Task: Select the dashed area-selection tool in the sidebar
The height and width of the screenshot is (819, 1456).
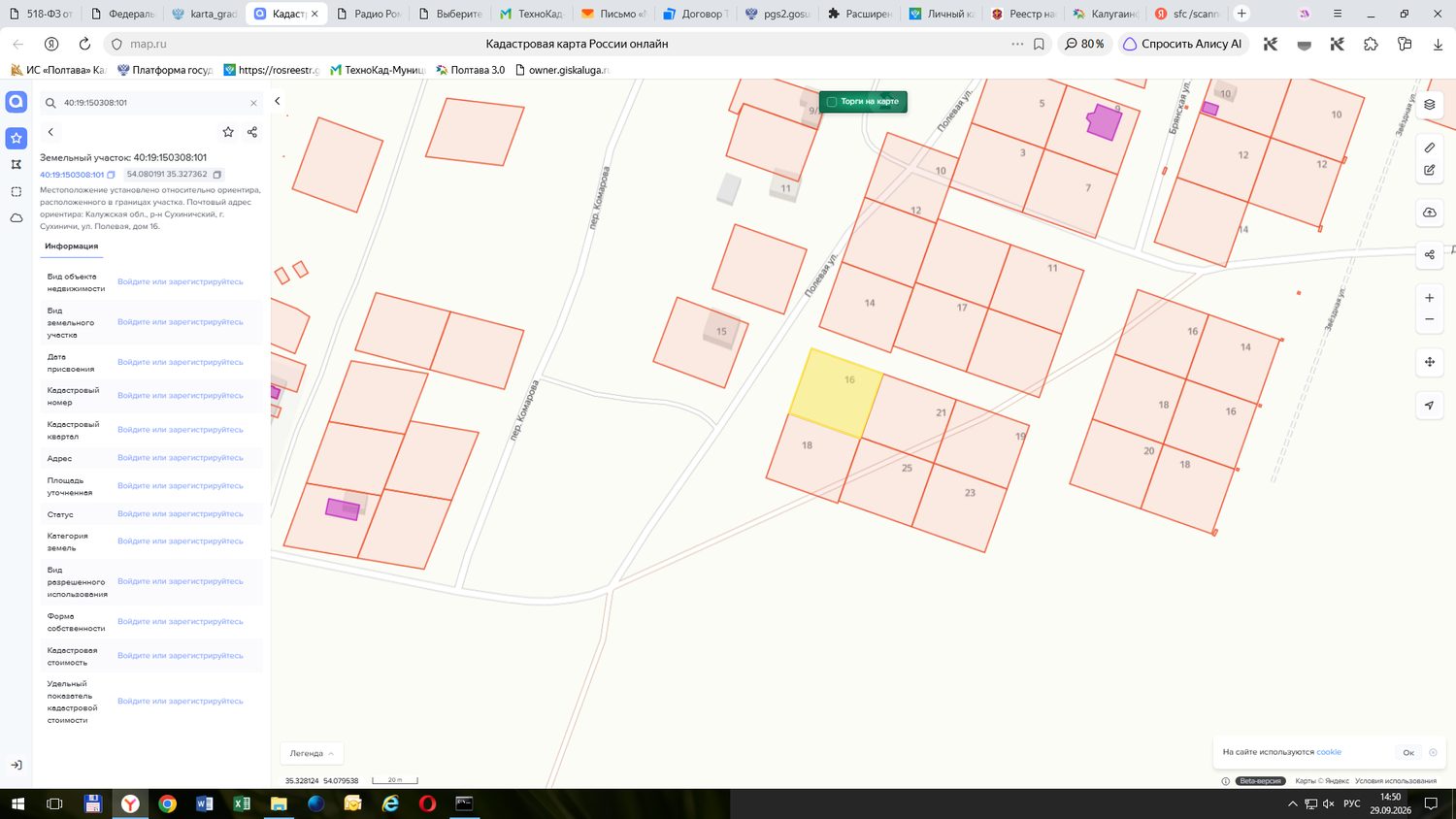Action: tap(17, 192)
